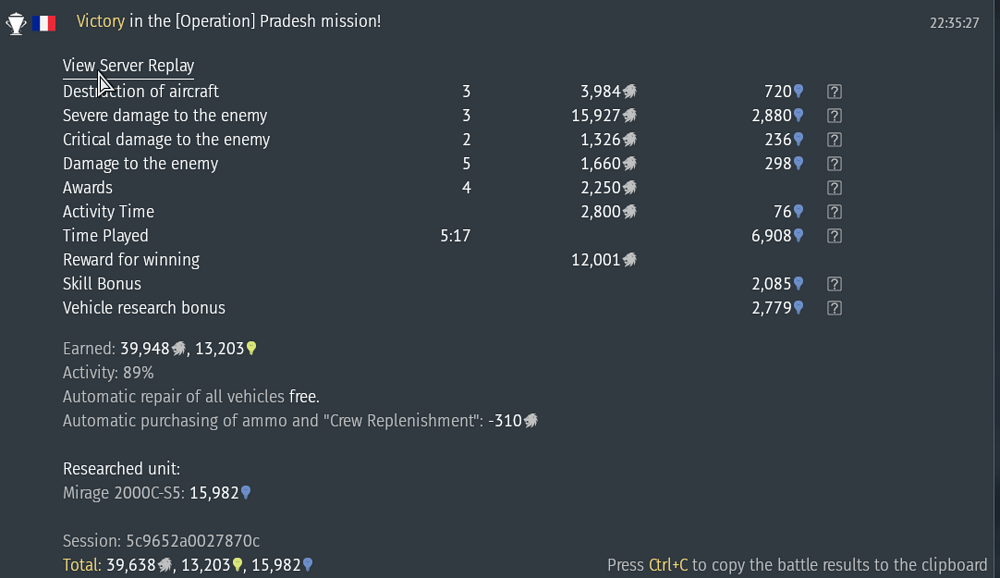Viewport: 1000px width, 578px height.
Task: Open help icon for Severe damage row
Action: click(x=834, y=116)
